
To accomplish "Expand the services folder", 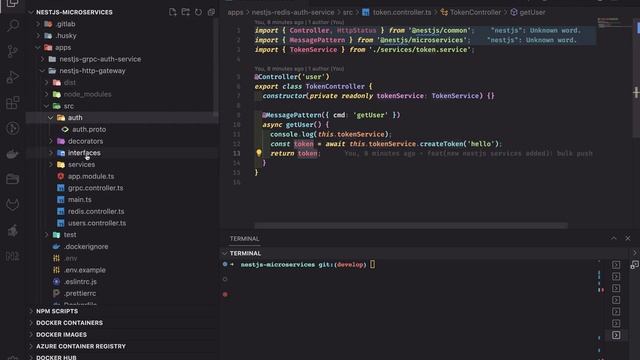I will [x=51, y=164].
